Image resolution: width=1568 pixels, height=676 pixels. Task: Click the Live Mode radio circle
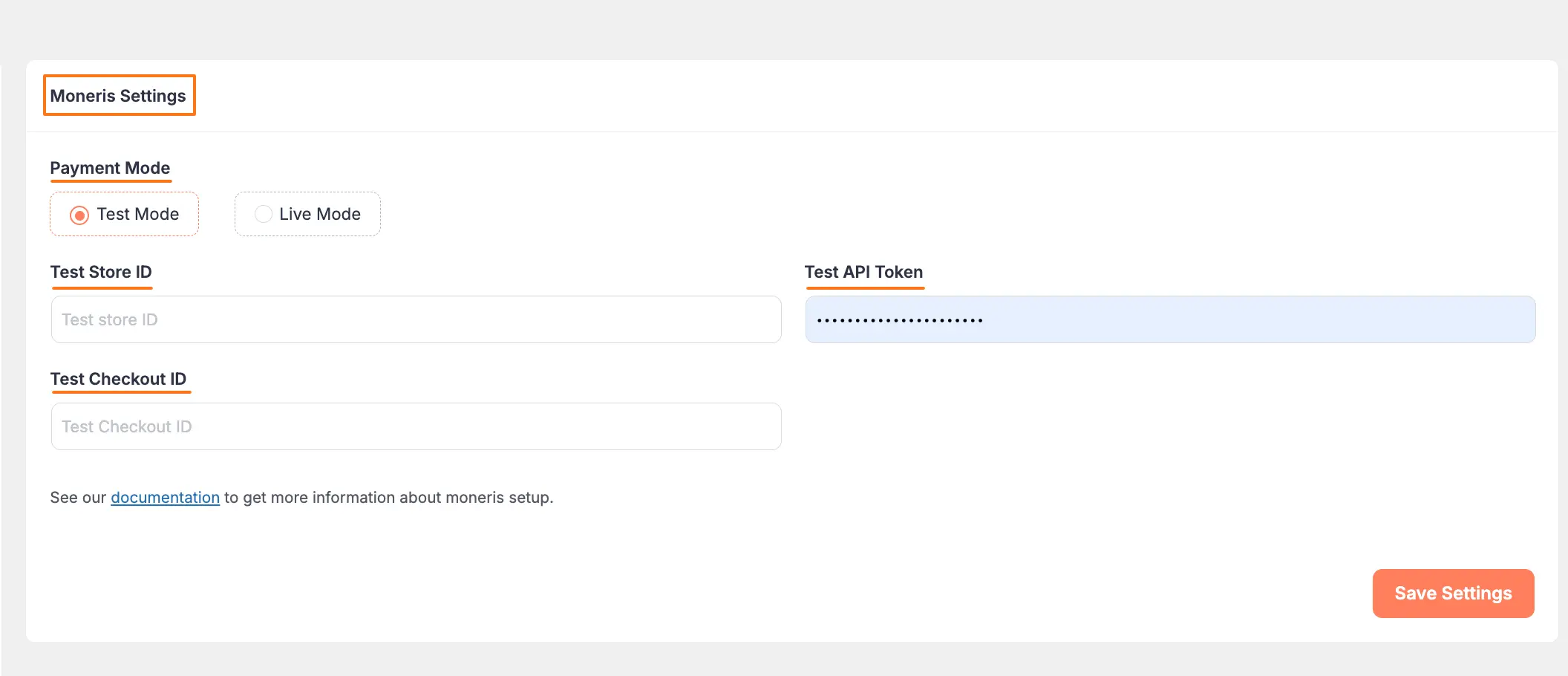[x=263, y=214]
